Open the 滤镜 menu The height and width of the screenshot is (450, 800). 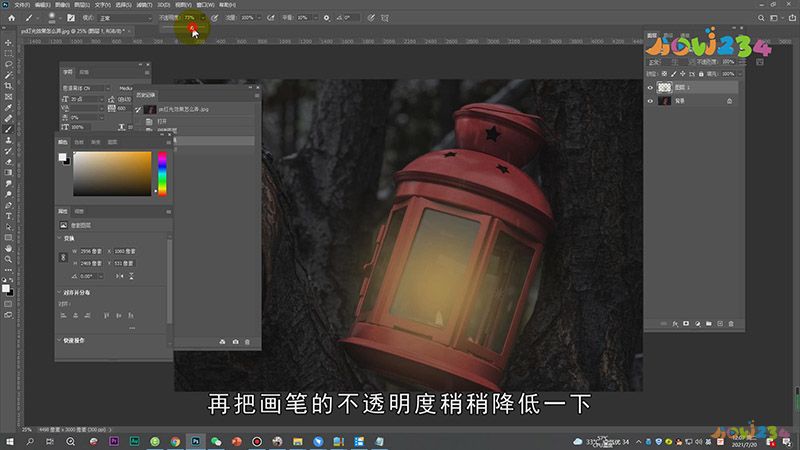coord(144,5)
